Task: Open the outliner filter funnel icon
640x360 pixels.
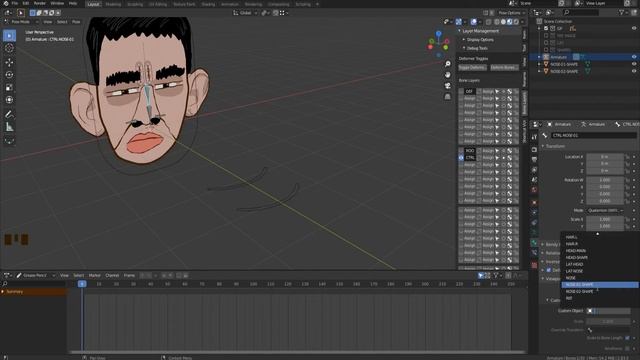Action: (x=622, y=13)
